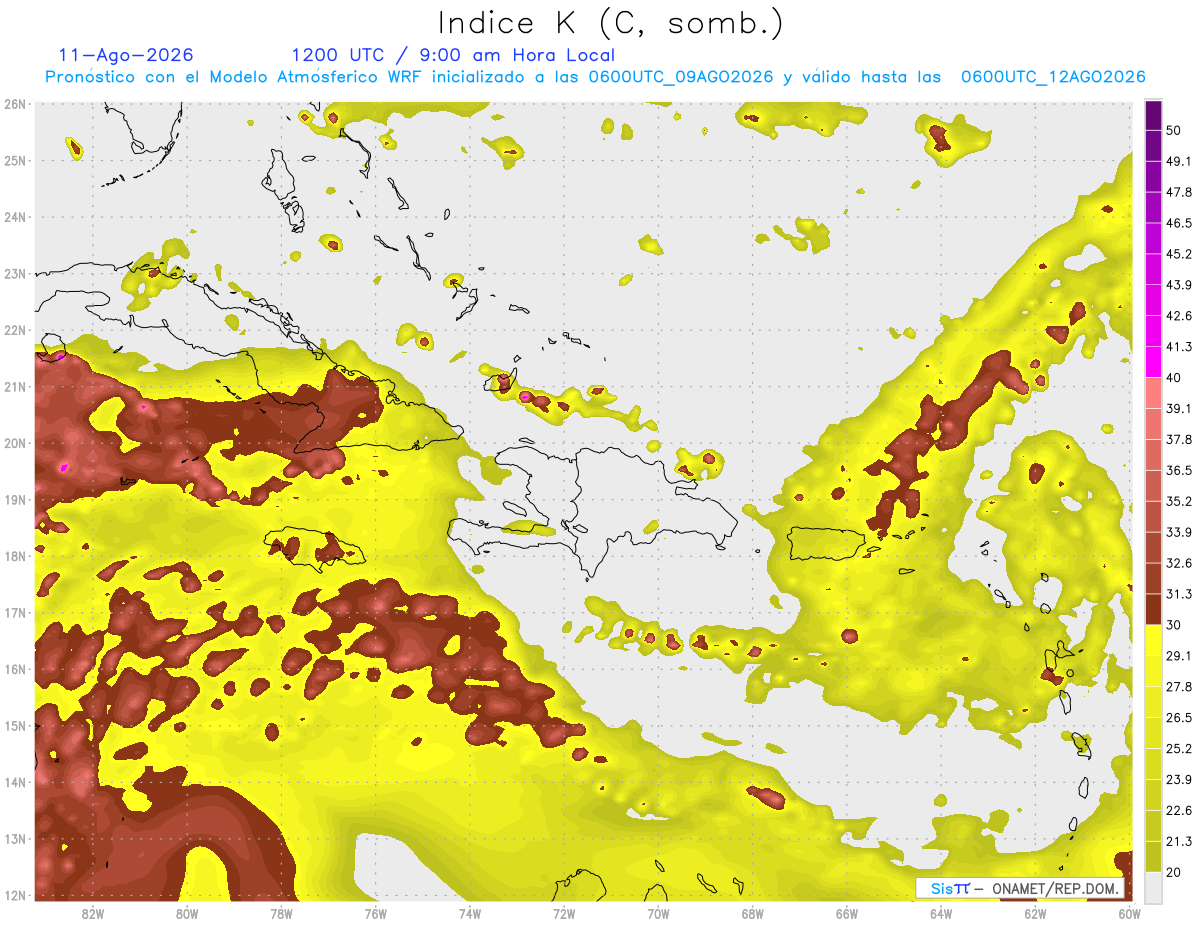Viewport: 1200px width, 927px height.
Task: Click the "80W" longitude axis label
Action: (x=186, y=913)
